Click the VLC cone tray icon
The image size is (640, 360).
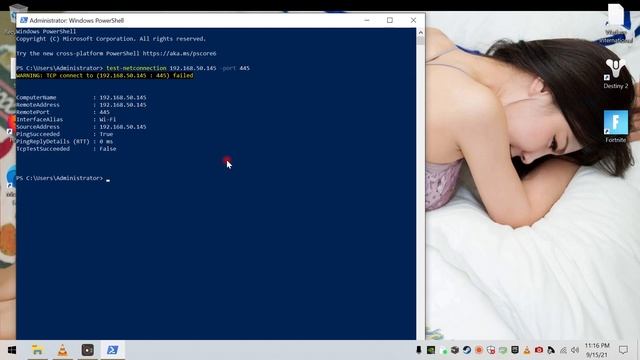[x=527, y=350]
